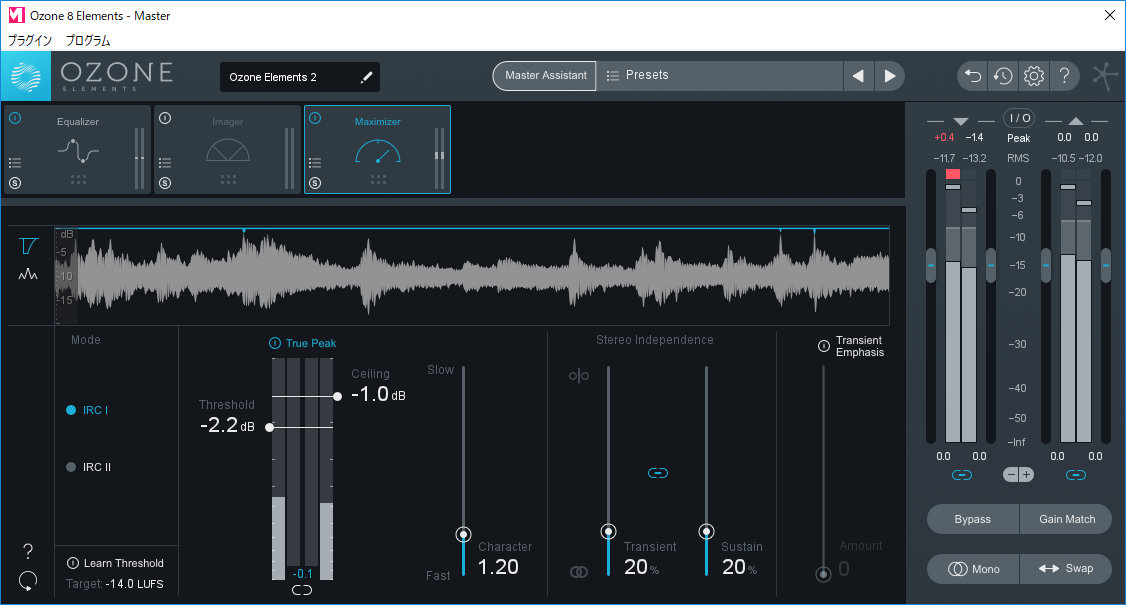
Task: Click the Target -14.0 LUFS value
Action: click(134, 584)
